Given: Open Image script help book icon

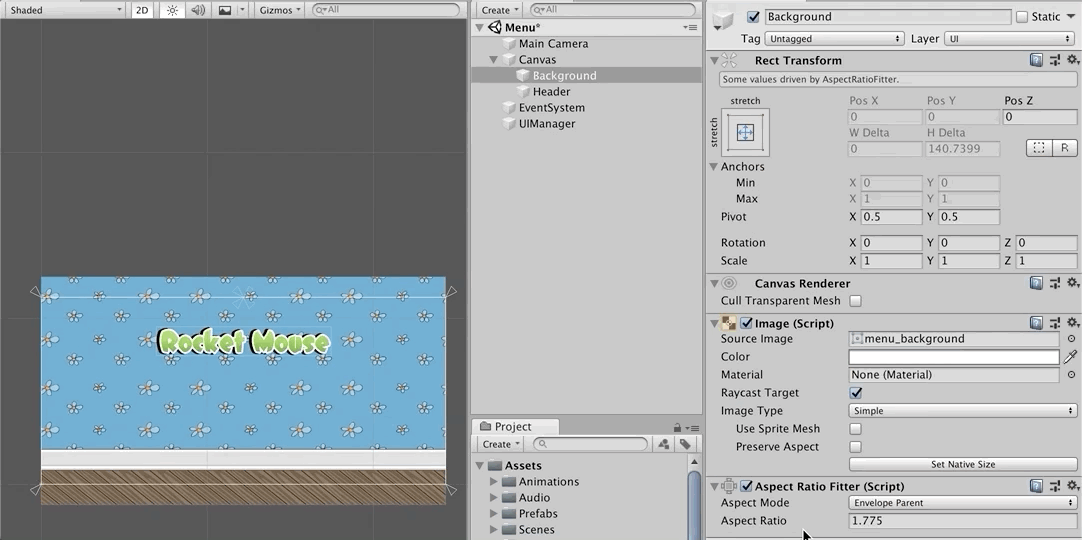Looking at the screenshot, I should click(1036, 323).
